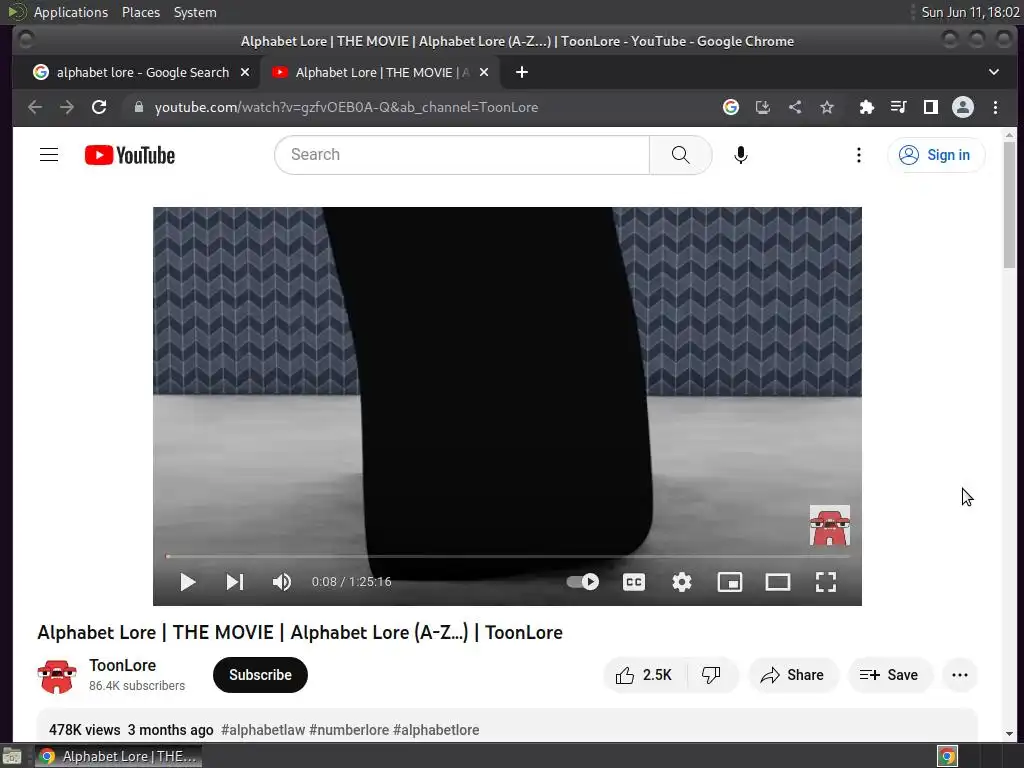This screenshot has height=768, width=1024.
Task: Like the video
Action: pos(645,675)
